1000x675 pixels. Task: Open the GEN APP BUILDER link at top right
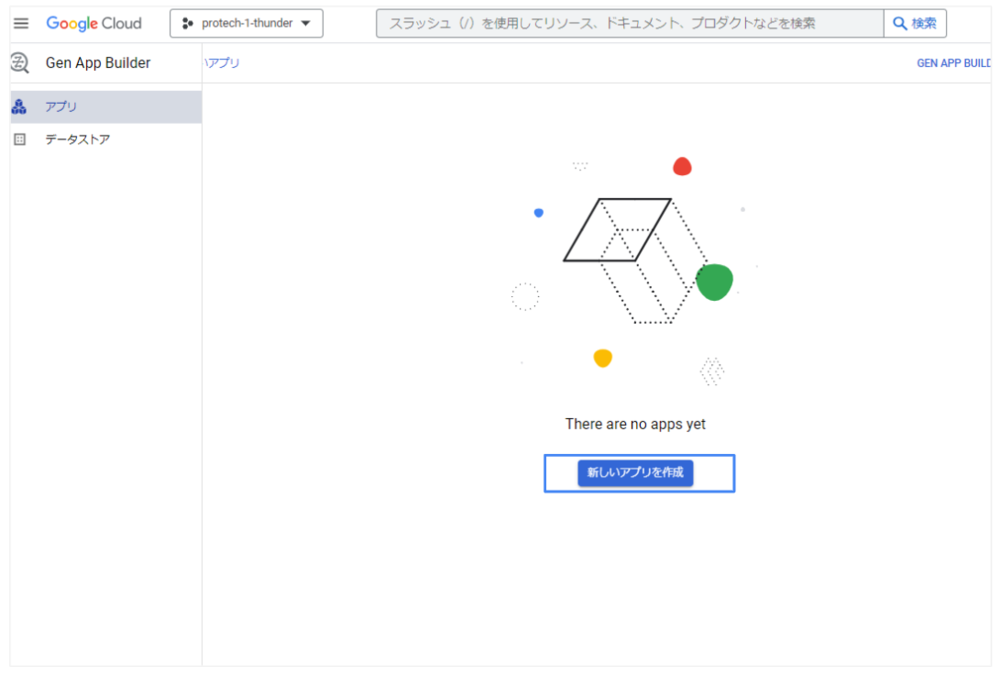tap(953, 63)
